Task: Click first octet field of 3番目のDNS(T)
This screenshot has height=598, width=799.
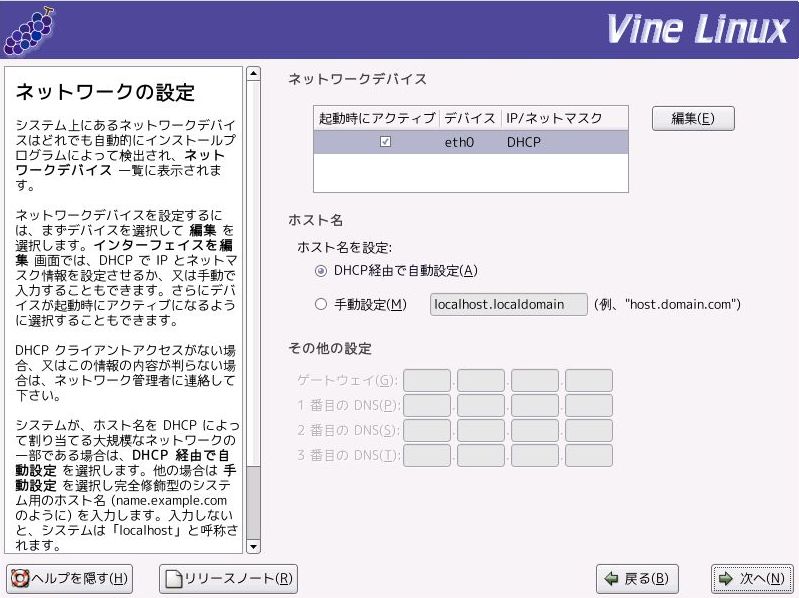Action: click(427, 455)
